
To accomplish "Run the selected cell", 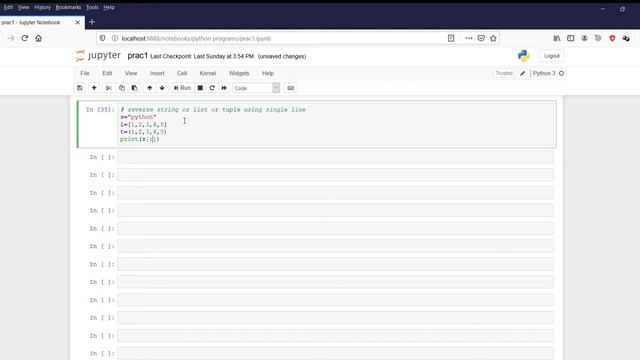I will coord(182,88).
